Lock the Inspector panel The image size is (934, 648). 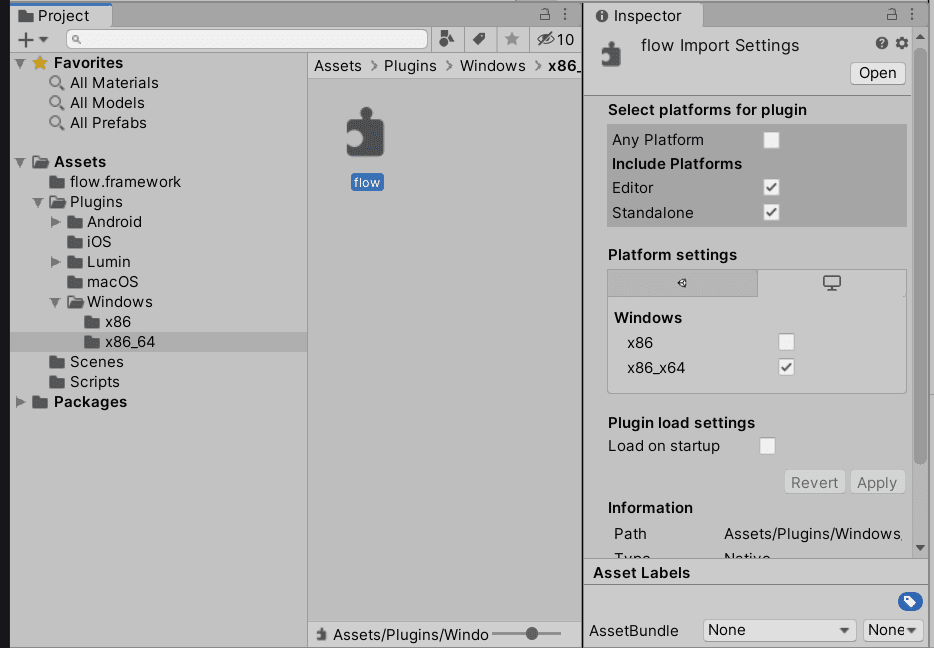point(892,14)
